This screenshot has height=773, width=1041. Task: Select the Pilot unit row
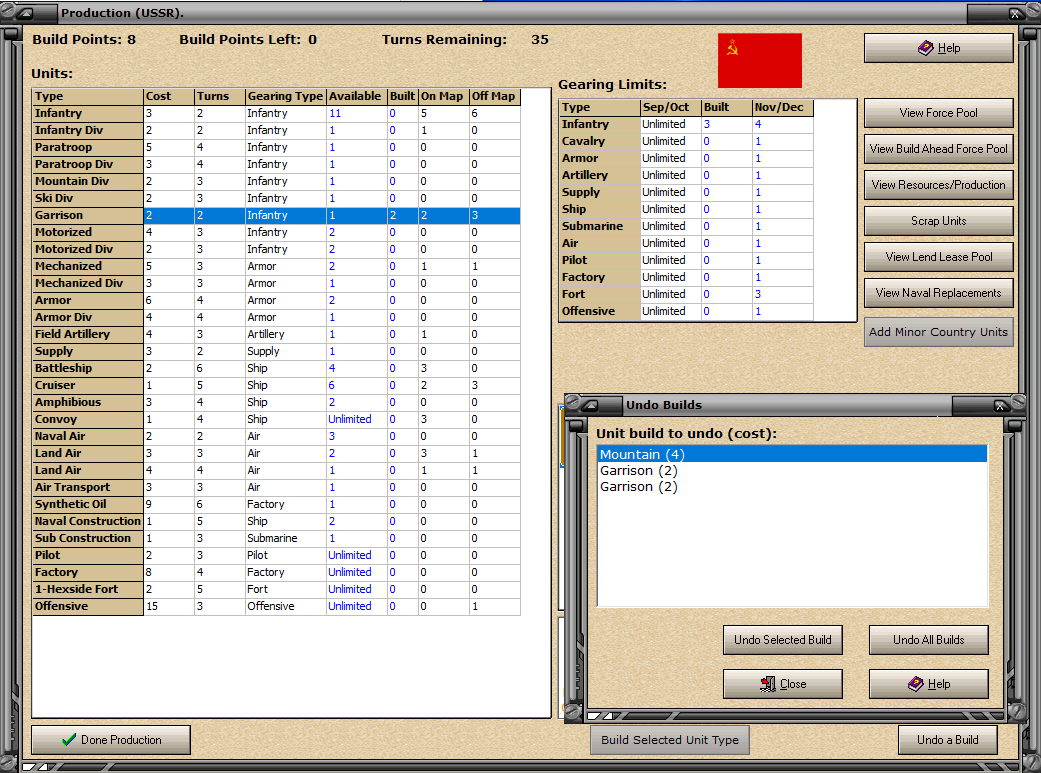[x=276, y=555]
